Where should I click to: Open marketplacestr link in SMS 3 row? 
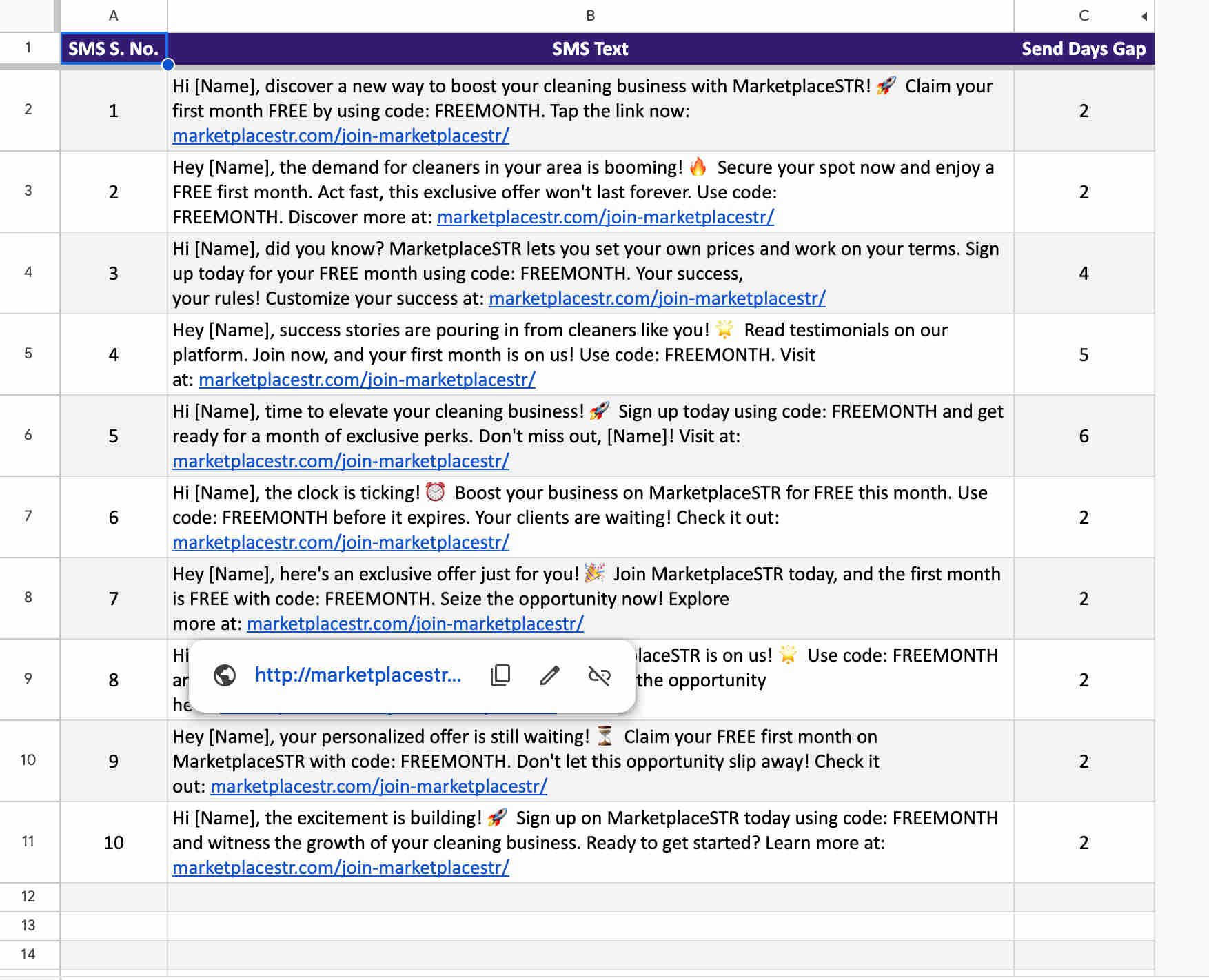pos(657,298)
